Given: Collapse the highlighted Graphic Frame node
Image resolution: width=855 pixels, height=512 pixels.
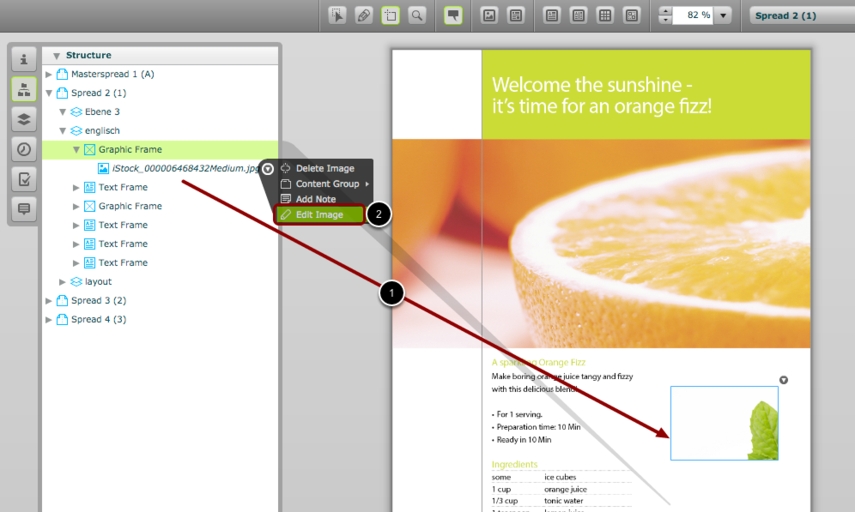Looking at the screenshot, I should pyautogui.click(x=76, y=149).
